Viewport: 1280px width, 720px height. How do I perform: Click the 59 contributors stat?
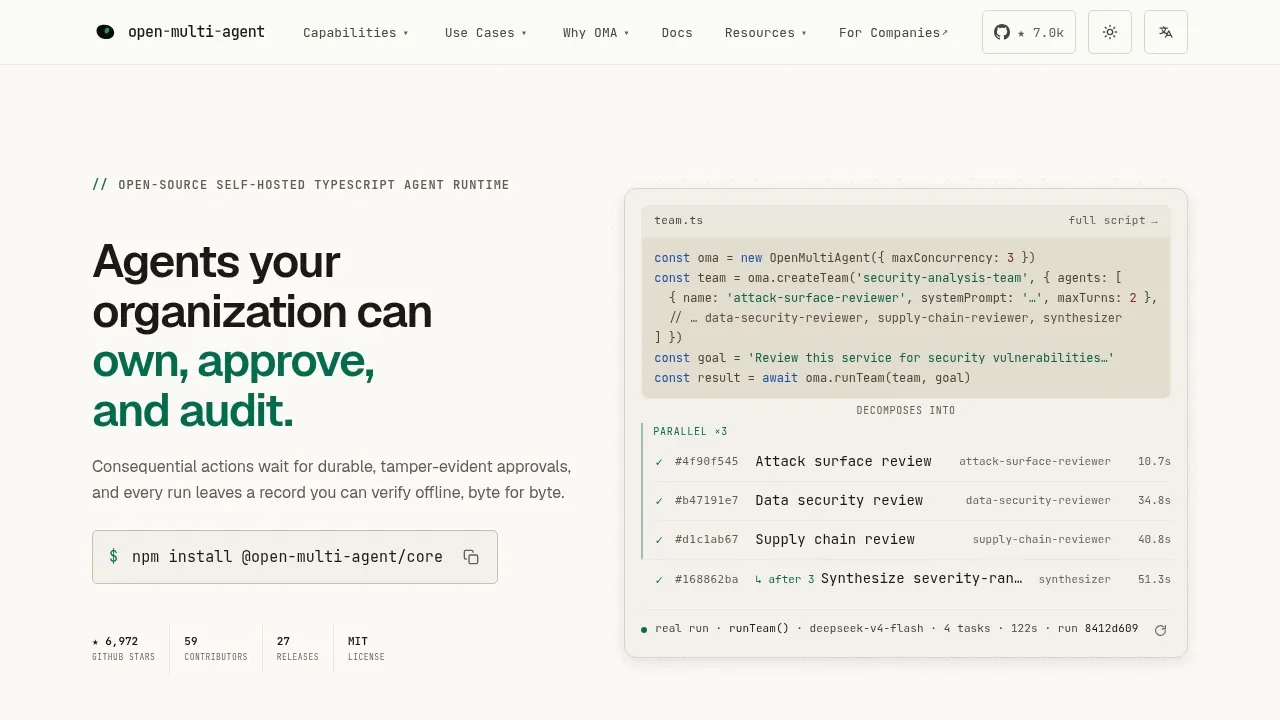(216, 648)
